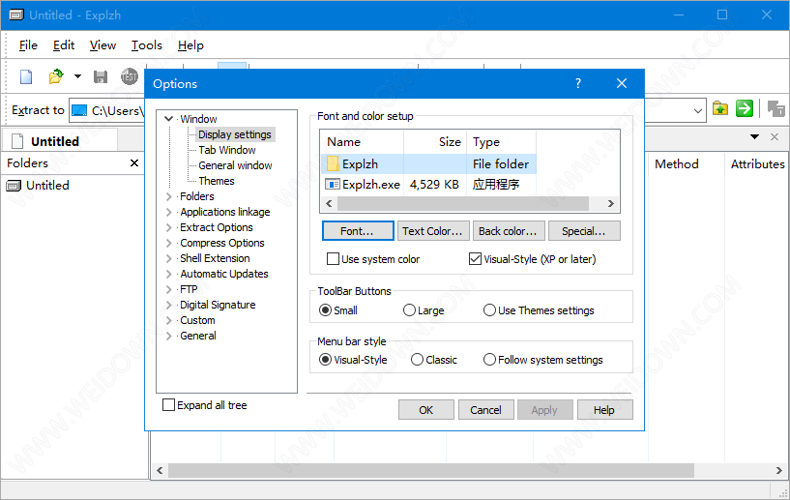Image resolution: width=790 pixels, height=500 pixels.
Task: Click the Help button in Options
Action: (x=605, y=410)
